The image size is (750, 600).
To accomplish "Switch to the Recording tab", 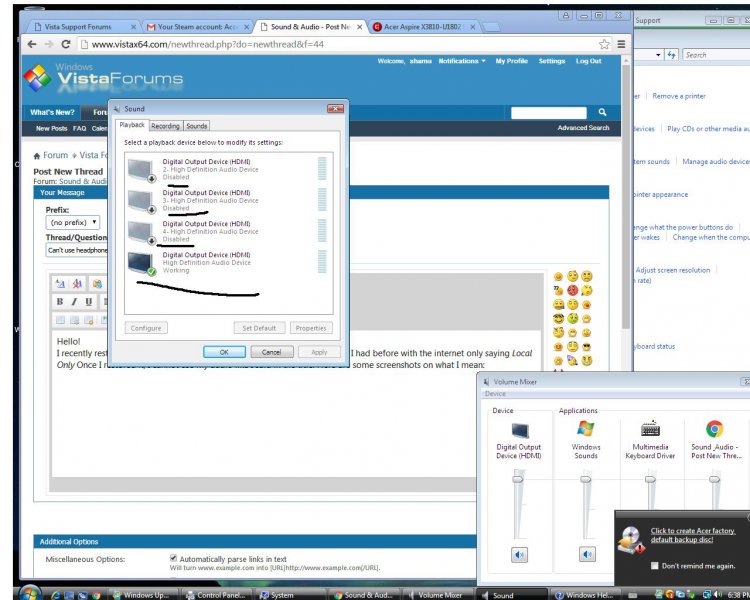I will [165, 126].
